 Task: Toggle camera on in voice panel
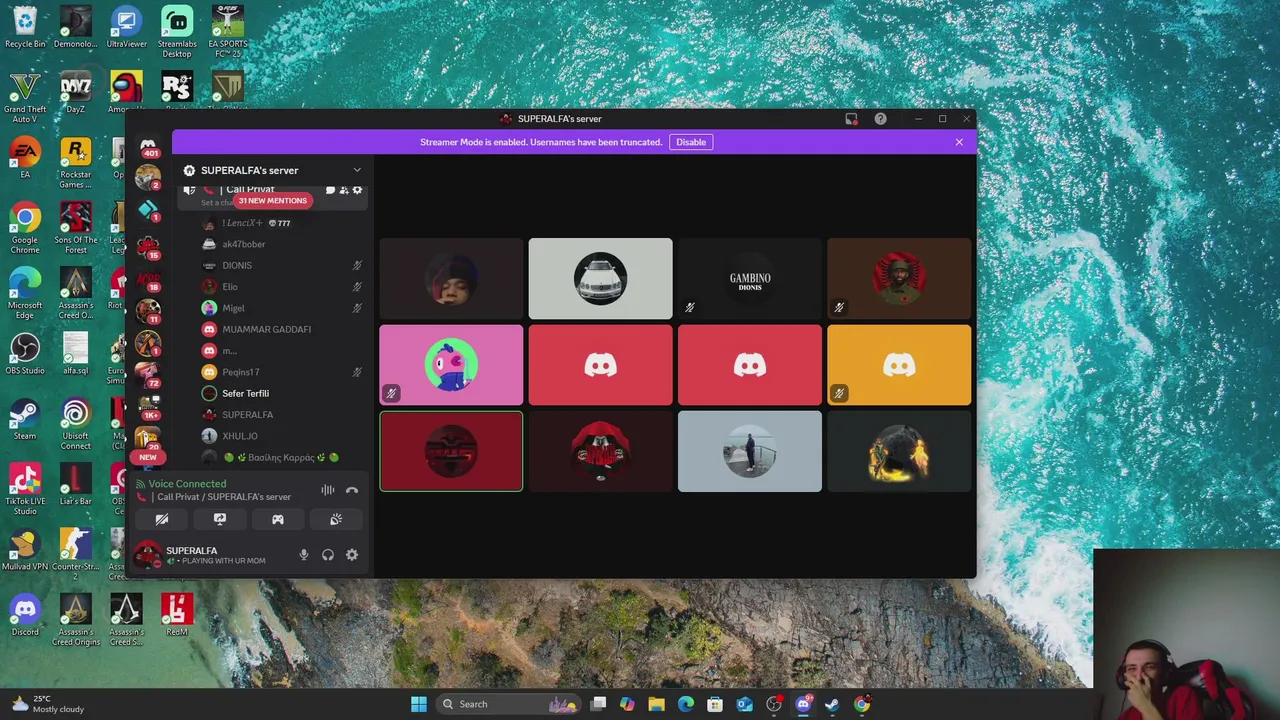[x=162, y=519]
